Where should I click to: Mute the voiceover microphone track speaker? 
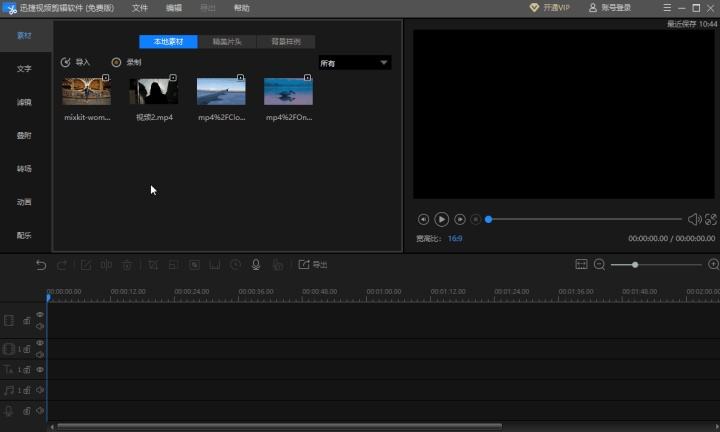[40, 411]
